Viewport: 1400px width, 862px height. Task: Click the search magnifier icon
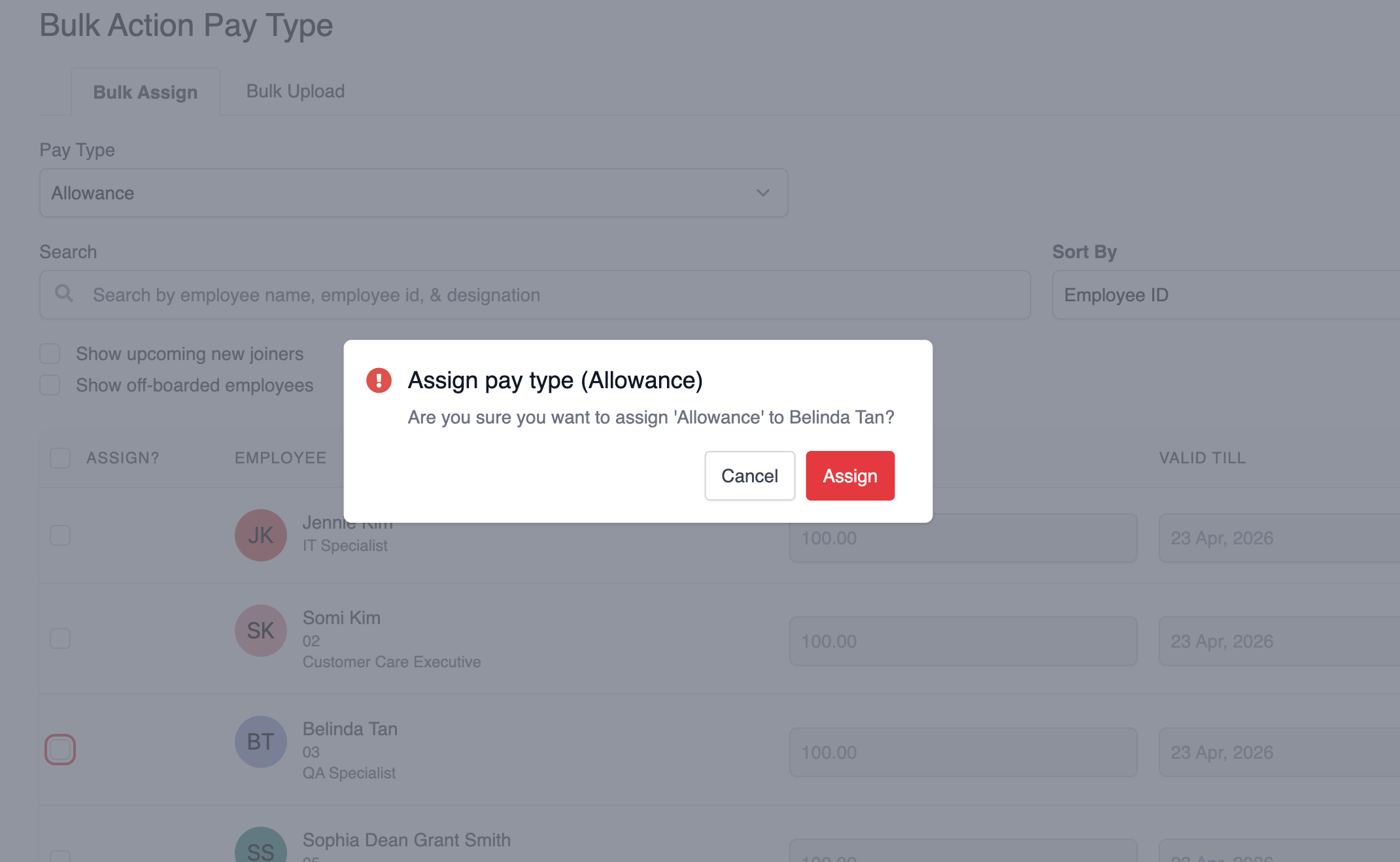64,293
